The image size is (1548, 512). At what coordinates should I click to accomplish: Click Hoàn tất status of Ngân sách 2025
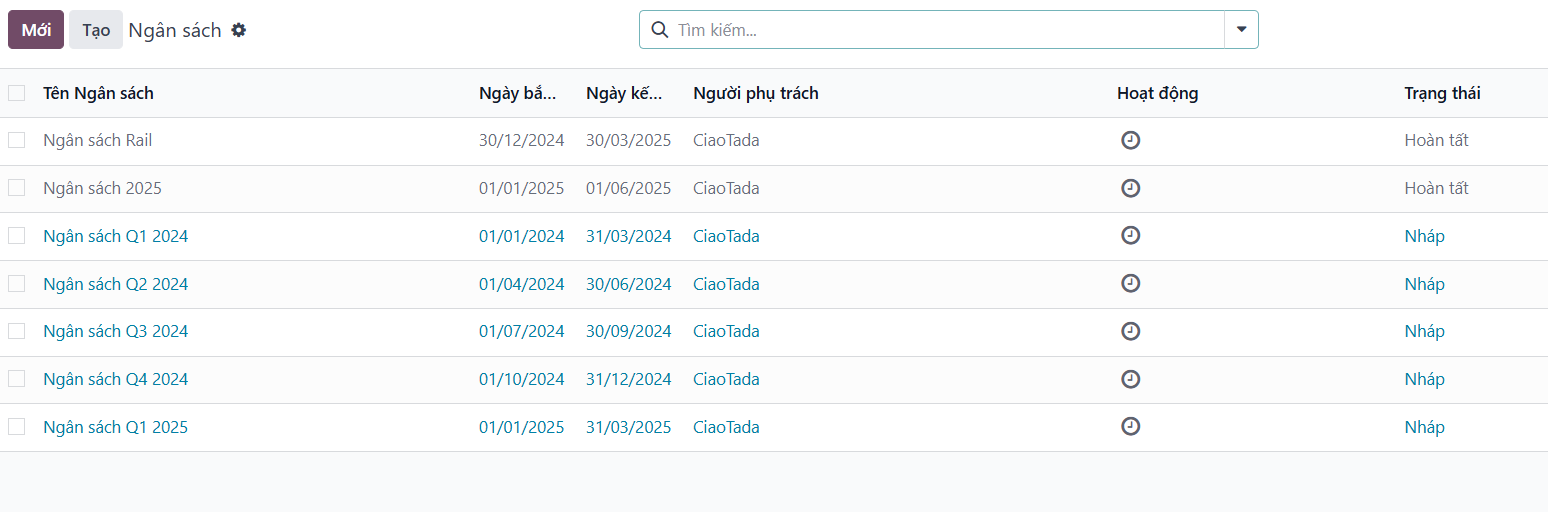pyautogui.click(x=1436, y=188)
